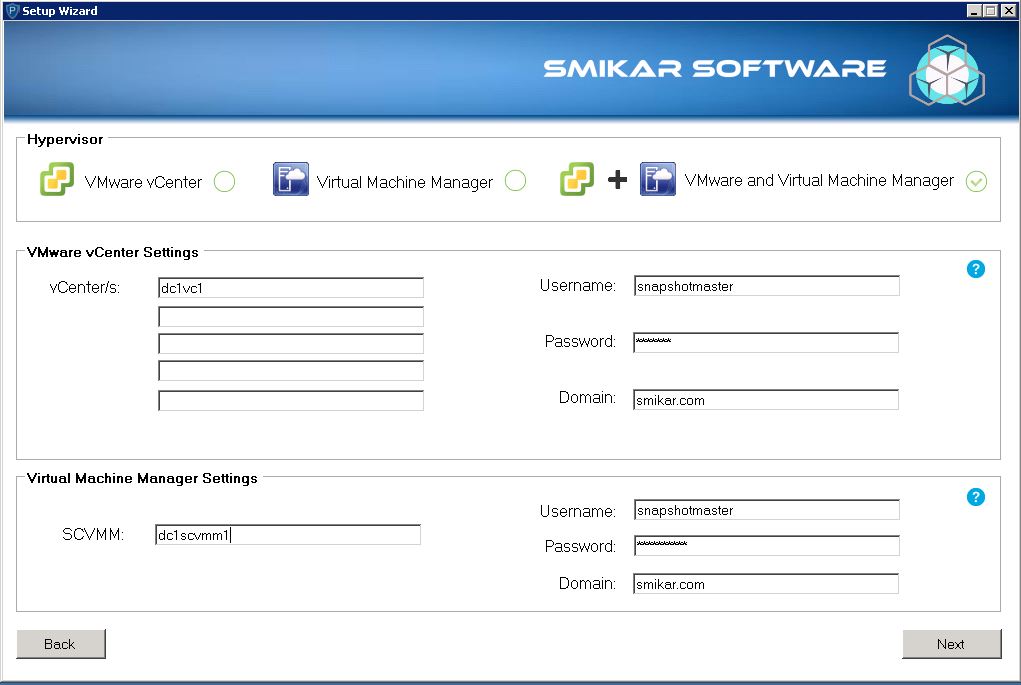The image size is (1021, 685).
Task: Click the Virtual Machine Manager icon beside the plus sign
Action: pos(658,180)
